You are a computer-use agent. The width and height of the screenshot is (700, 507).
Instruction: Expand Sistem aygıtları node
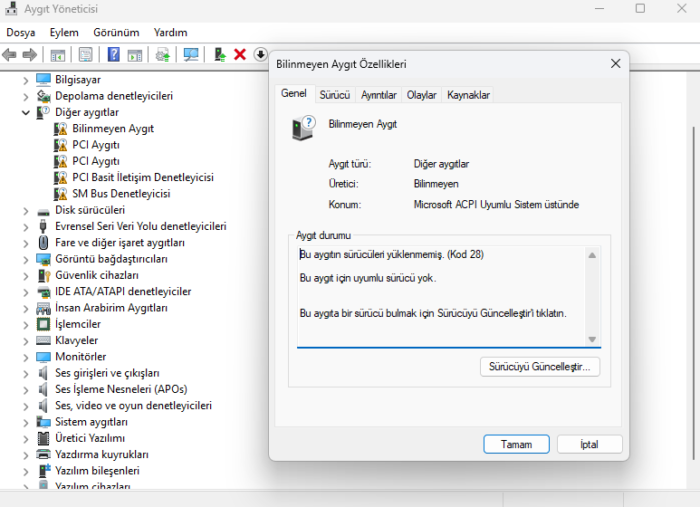(25, 423)
